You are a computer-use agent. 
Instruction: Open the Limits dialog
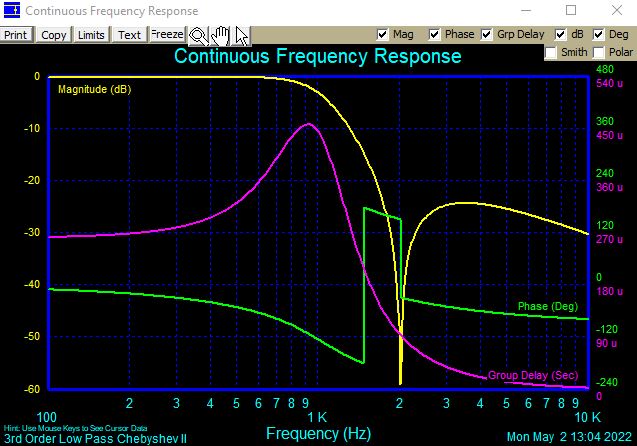(91, 35)
